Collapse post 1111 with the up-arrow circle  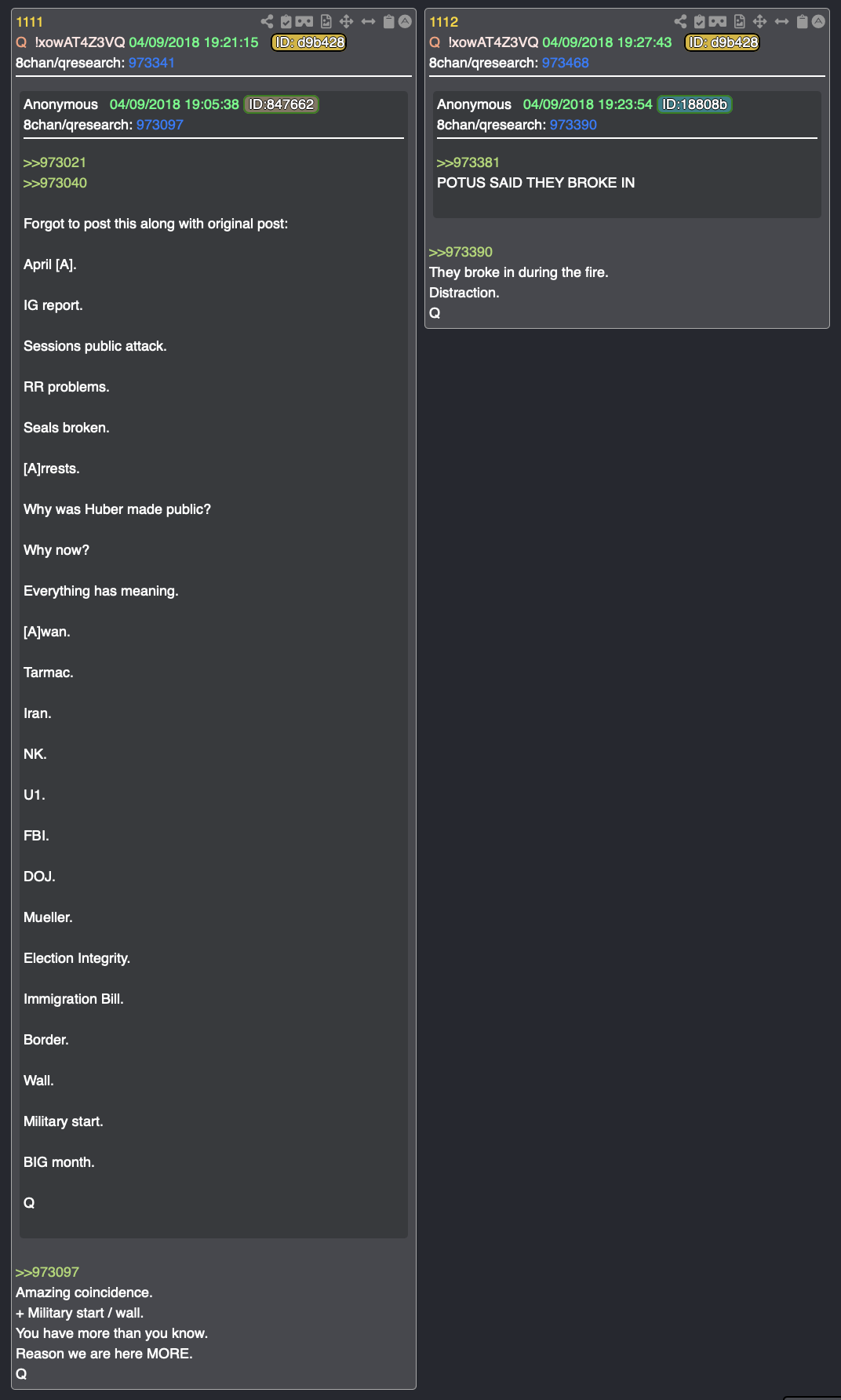pos(405,22)
